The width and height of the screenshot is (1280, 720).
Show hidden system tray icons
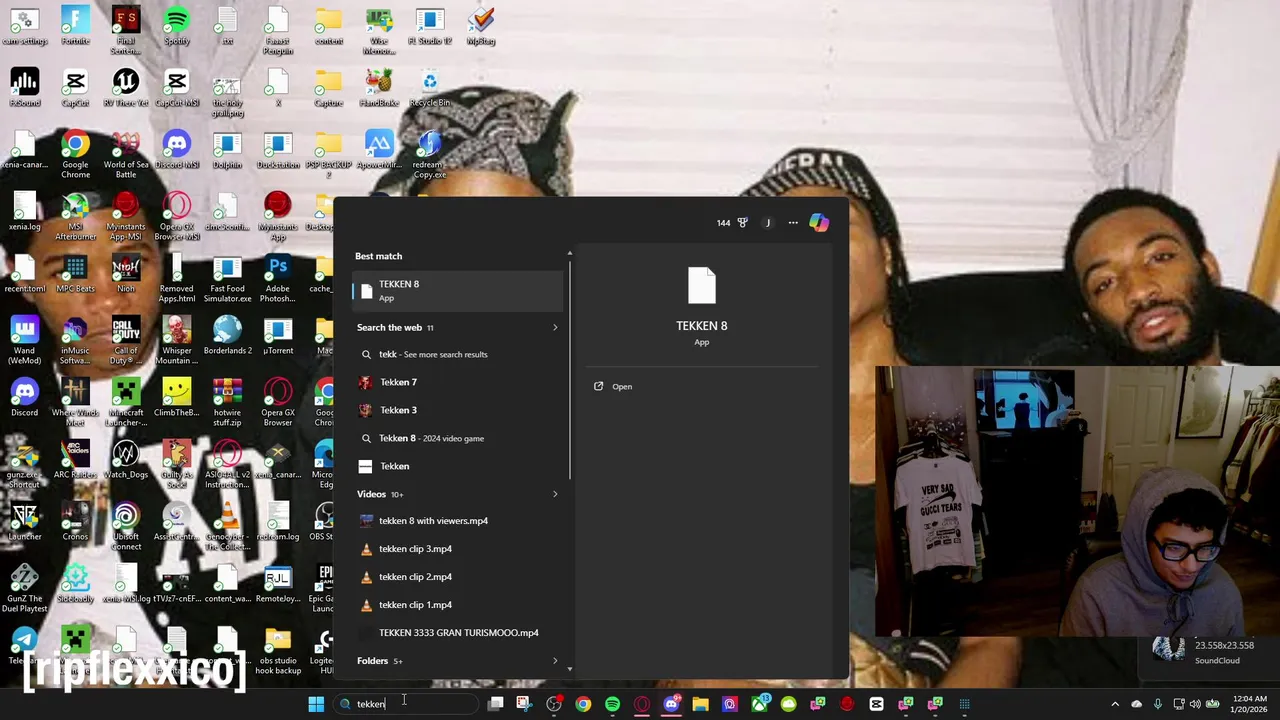point(1115,704)
